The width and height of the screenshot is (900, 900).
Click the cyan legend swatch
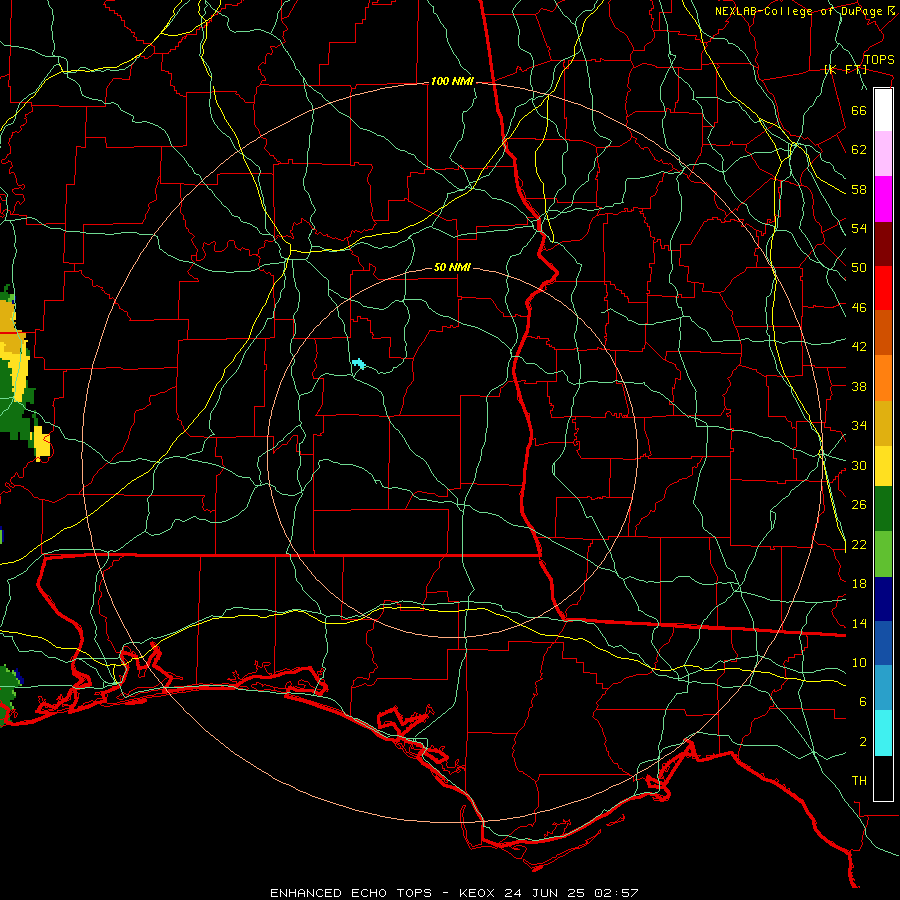(883, 733)
